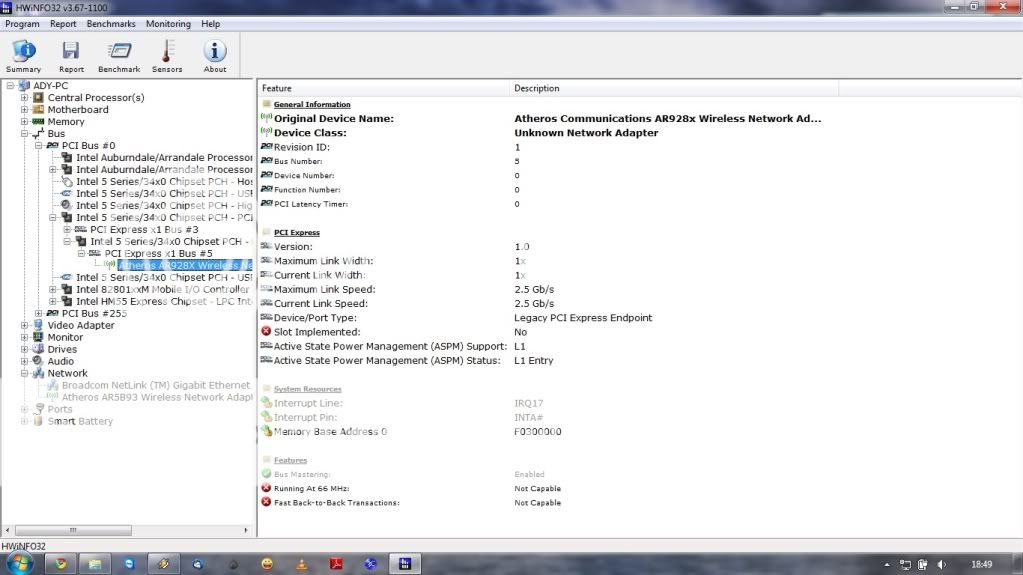Screen dimensions: 1023x575
Task: Collapse PCI Express x1 Bus #5
Action: 82,253
